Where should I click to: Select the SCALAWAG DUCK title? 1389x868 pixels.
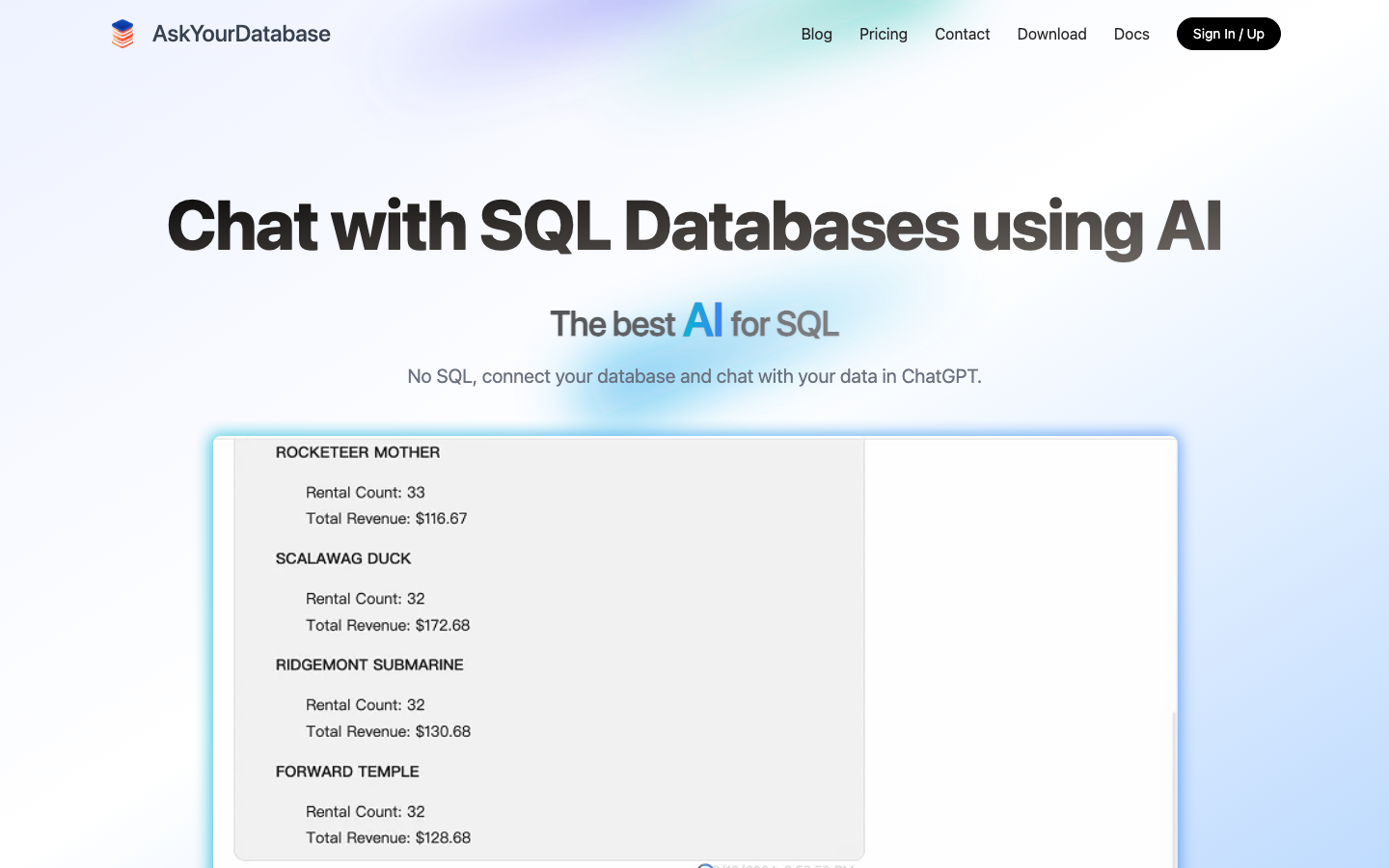click(x=343, y=558)
